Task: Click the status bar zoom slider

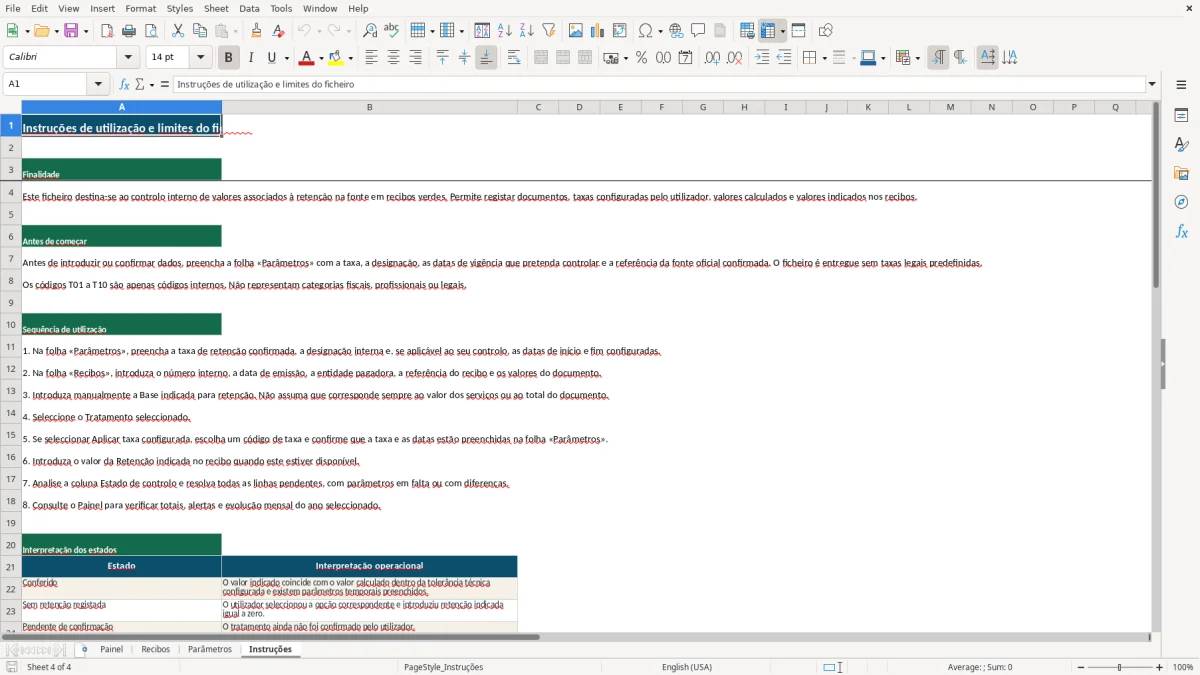Action: point(1119,667)
